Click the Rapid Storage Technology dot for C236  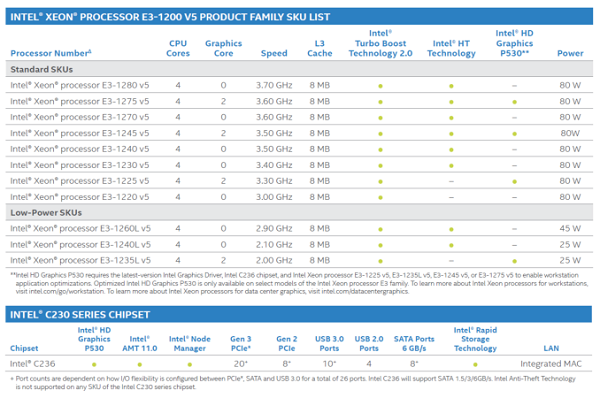(475, 365)
